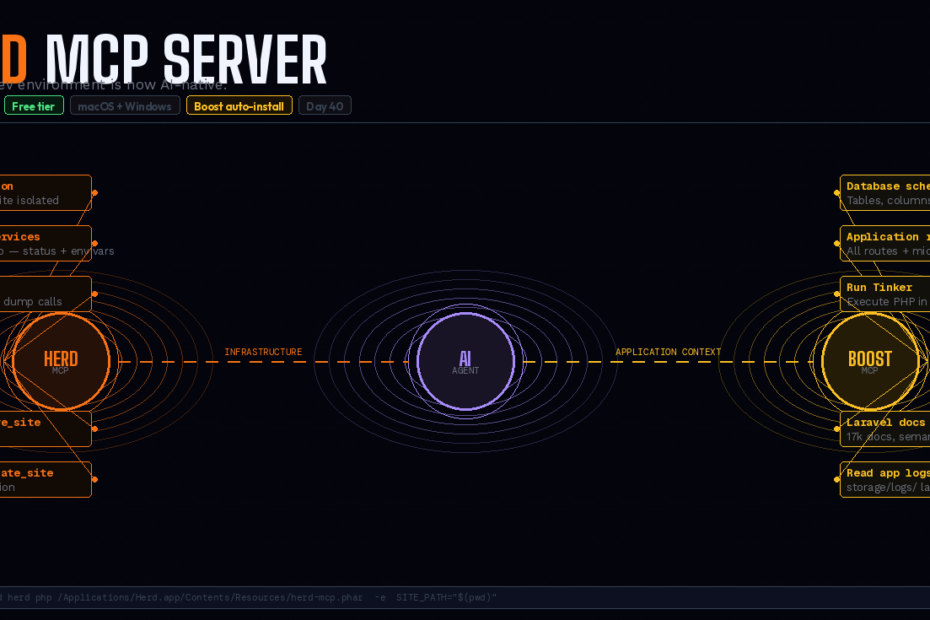
Task: Click the herd-mcp.phar command line at bottom
Action: click(250, 597)
